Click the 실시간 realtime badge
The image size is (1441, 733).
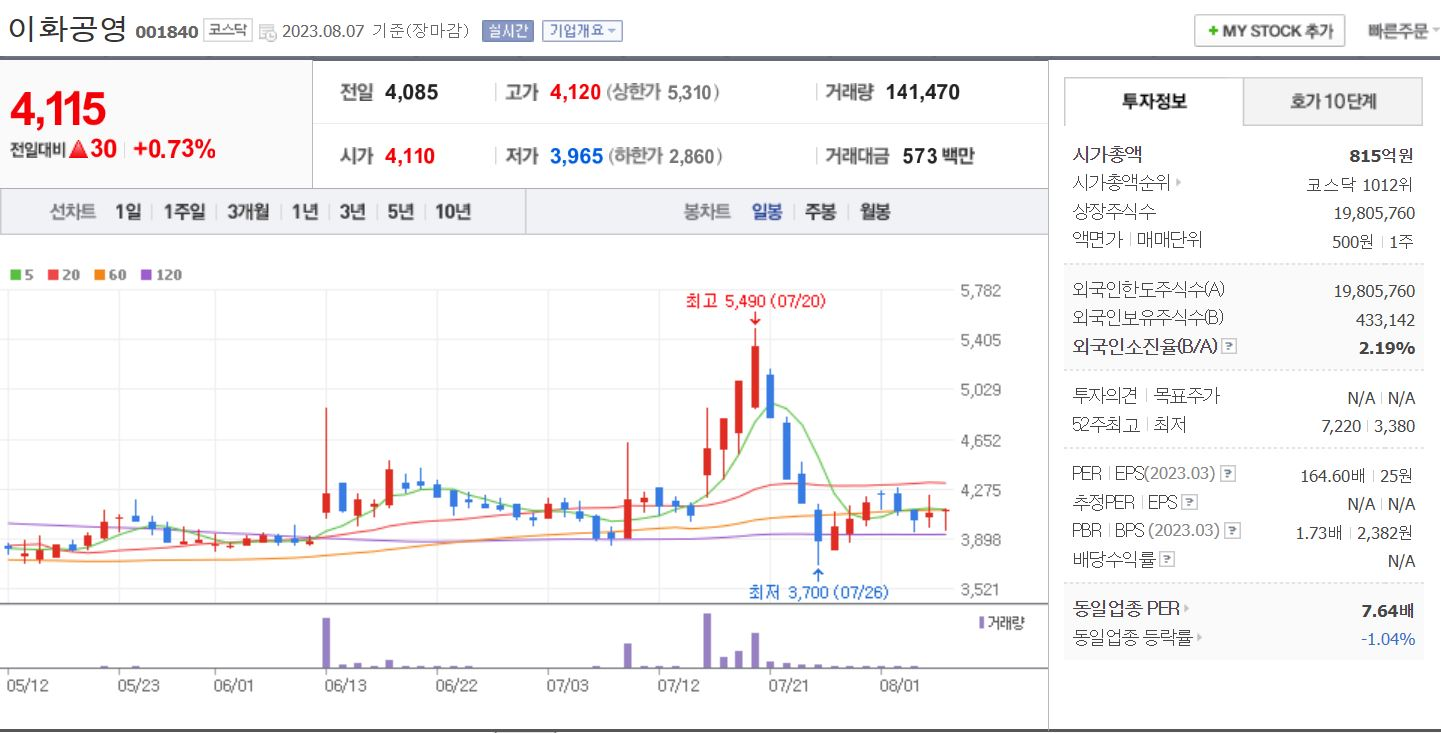click(508, 31)
